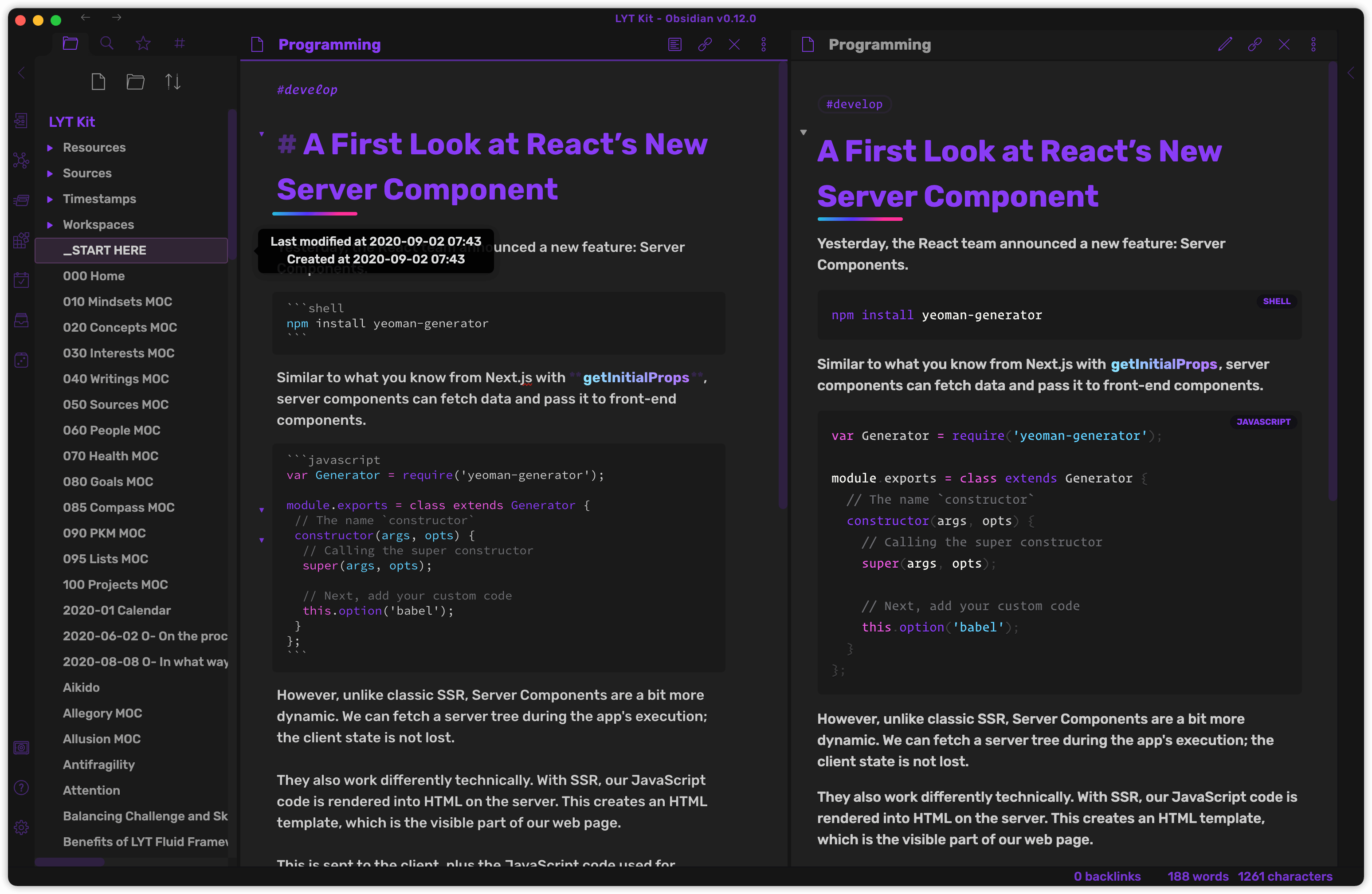Click the #develop tag in preview pane
Screen dimensions: 1372x894
pyautogui.click(x=854, y=104)
